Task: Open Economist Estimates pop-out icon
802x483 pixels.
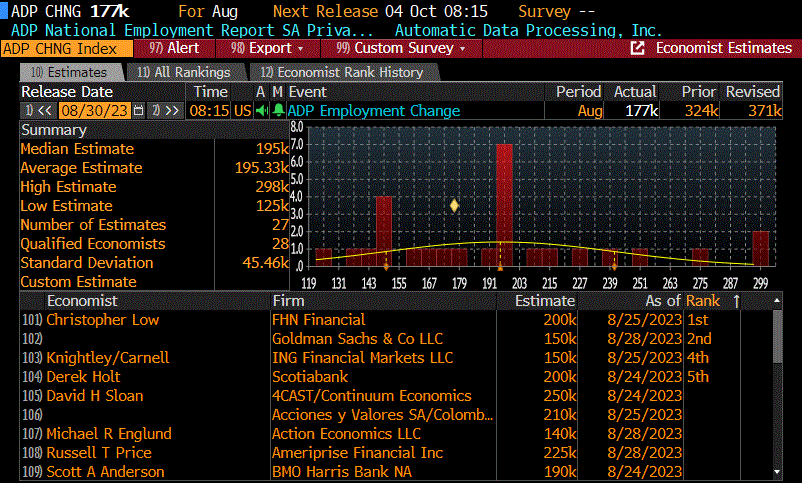Action: [637, 48]
